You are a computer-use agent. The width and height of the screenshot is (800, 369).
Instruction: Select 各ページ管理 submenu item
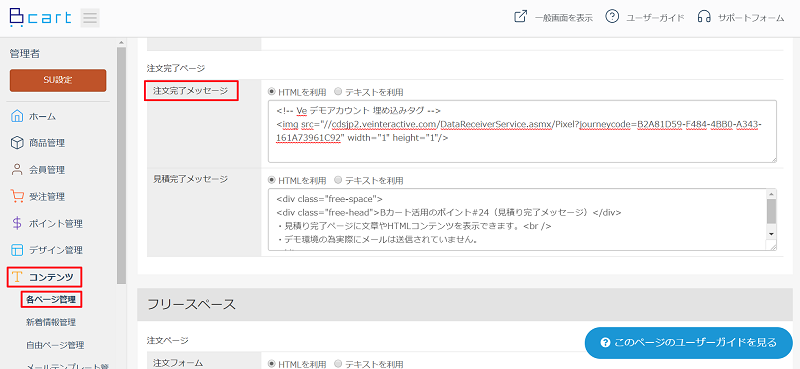pos(51,300)
